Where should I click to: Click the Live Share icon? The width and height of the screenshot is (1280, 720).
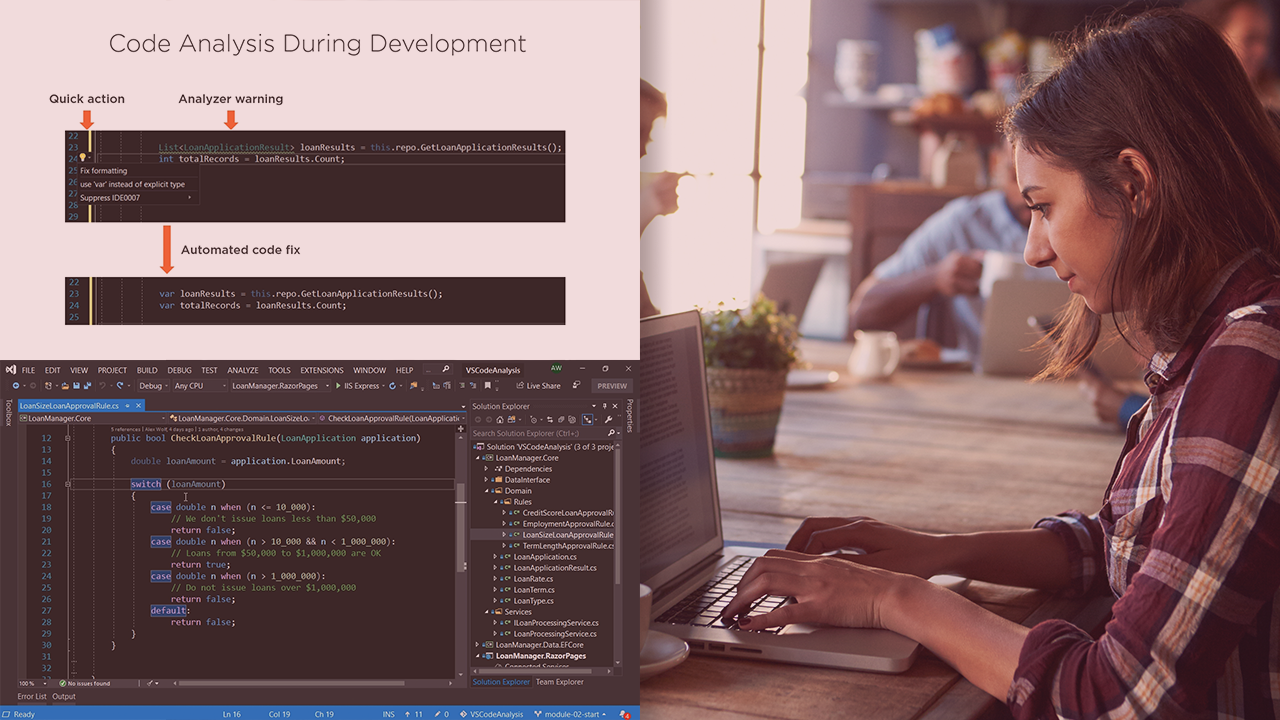click(521, 386)
